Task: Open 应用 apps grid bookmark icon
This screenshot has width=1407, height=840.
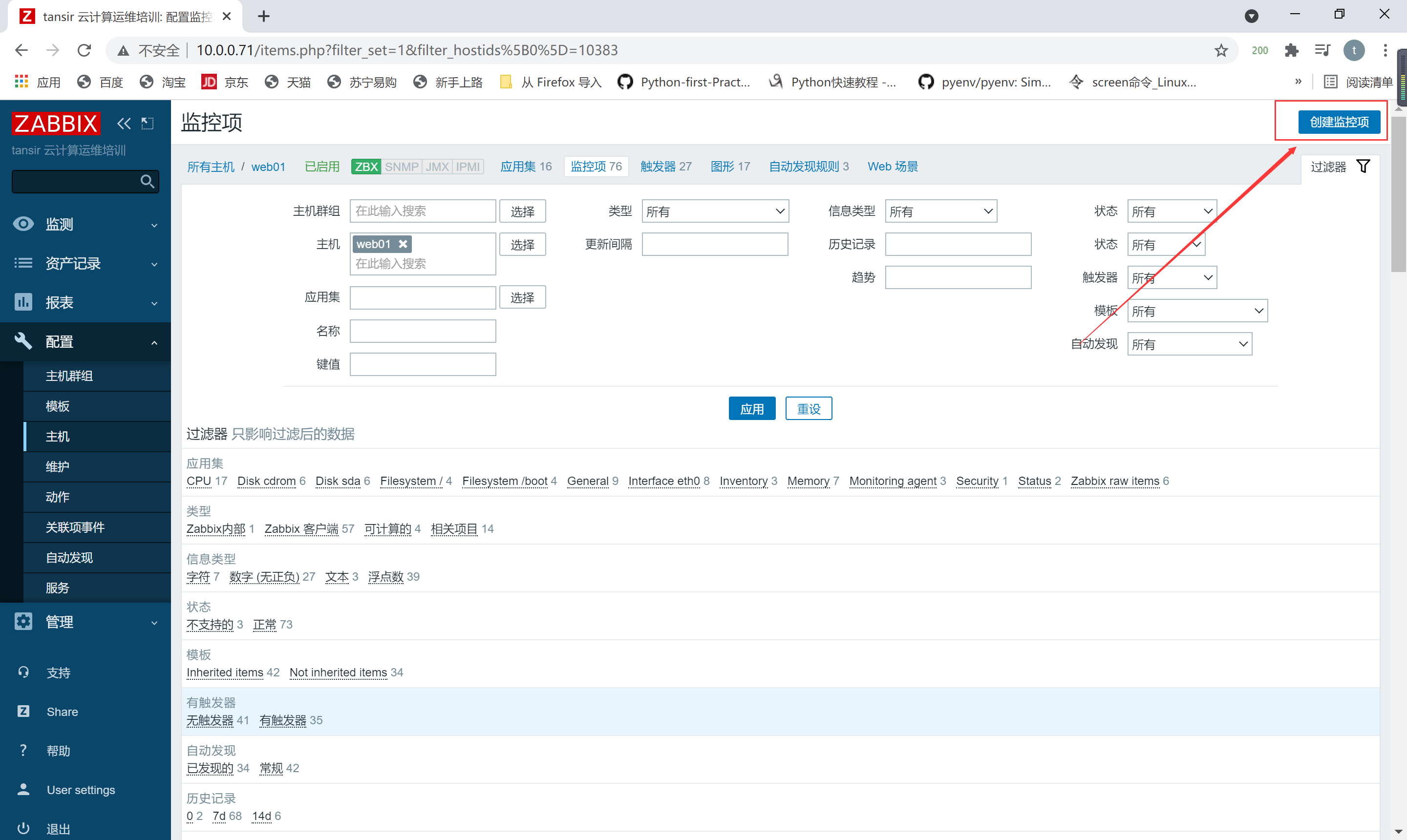Action: pyautogui.click(x=21, y=82)
